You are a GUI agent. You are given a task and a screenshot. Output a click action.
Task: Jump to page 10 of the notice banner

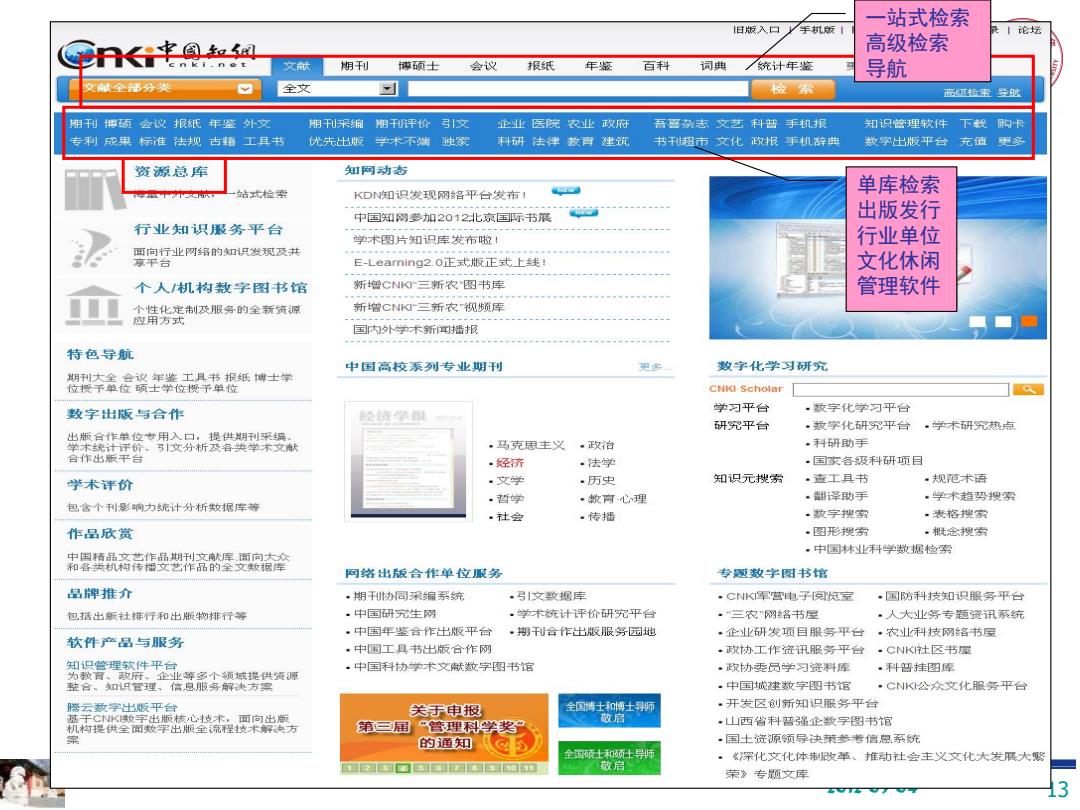pyautogui.click(x=511, y=768)
